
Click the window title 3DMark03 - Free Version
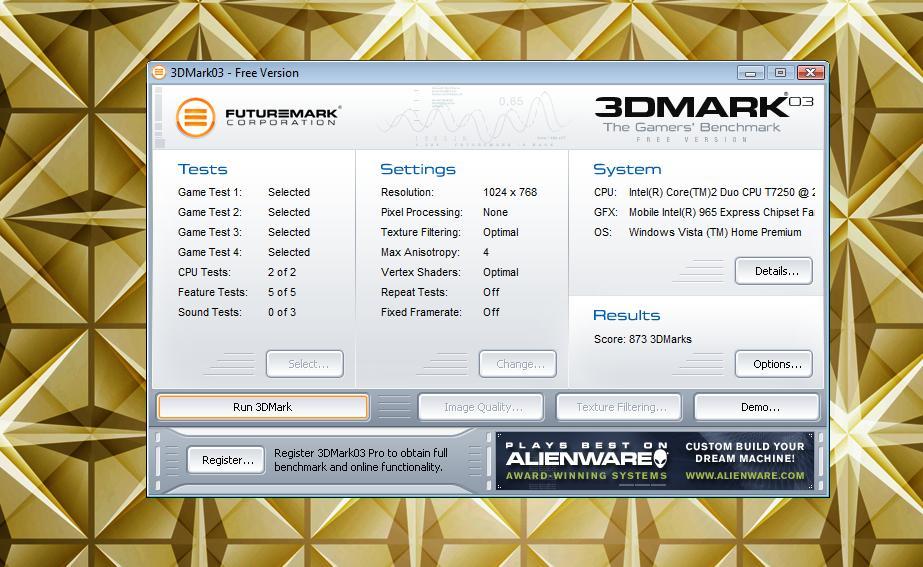234,73
